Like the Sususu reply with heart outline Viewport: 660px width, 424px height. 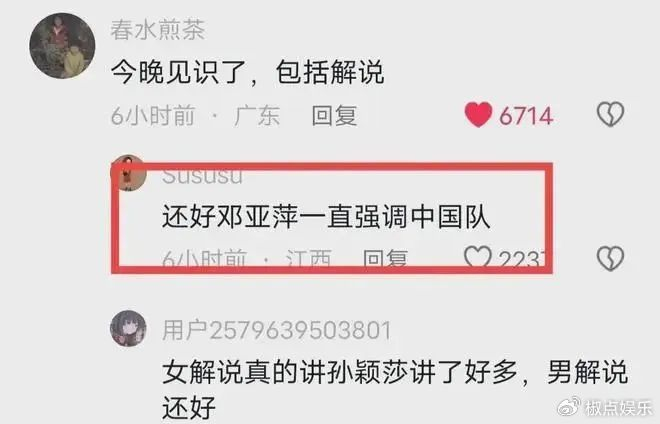coord(477,256)
